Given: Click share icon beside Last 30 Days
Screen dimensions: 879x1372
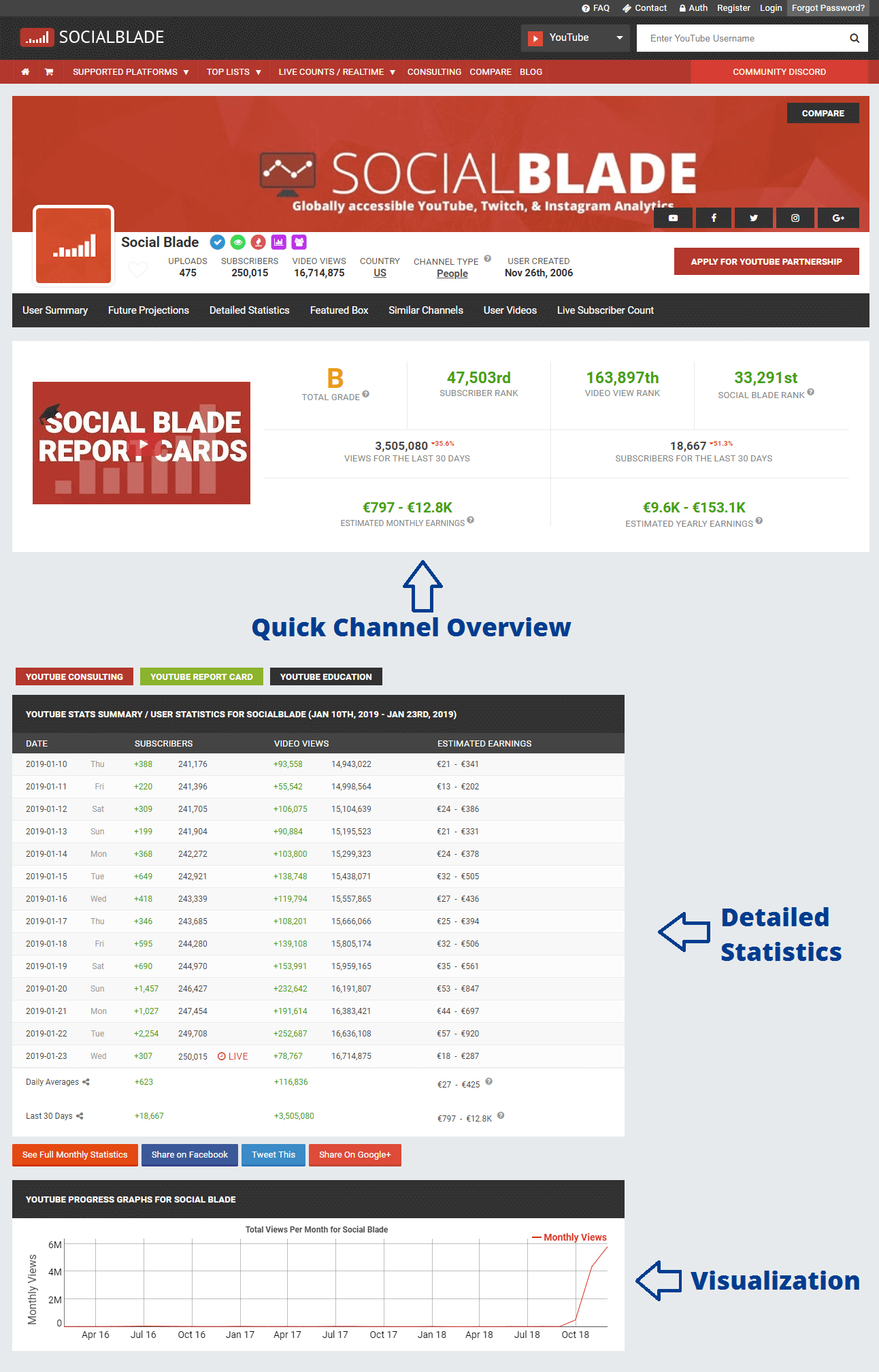Looking at the screenshot, I should tap(80, 1116).
